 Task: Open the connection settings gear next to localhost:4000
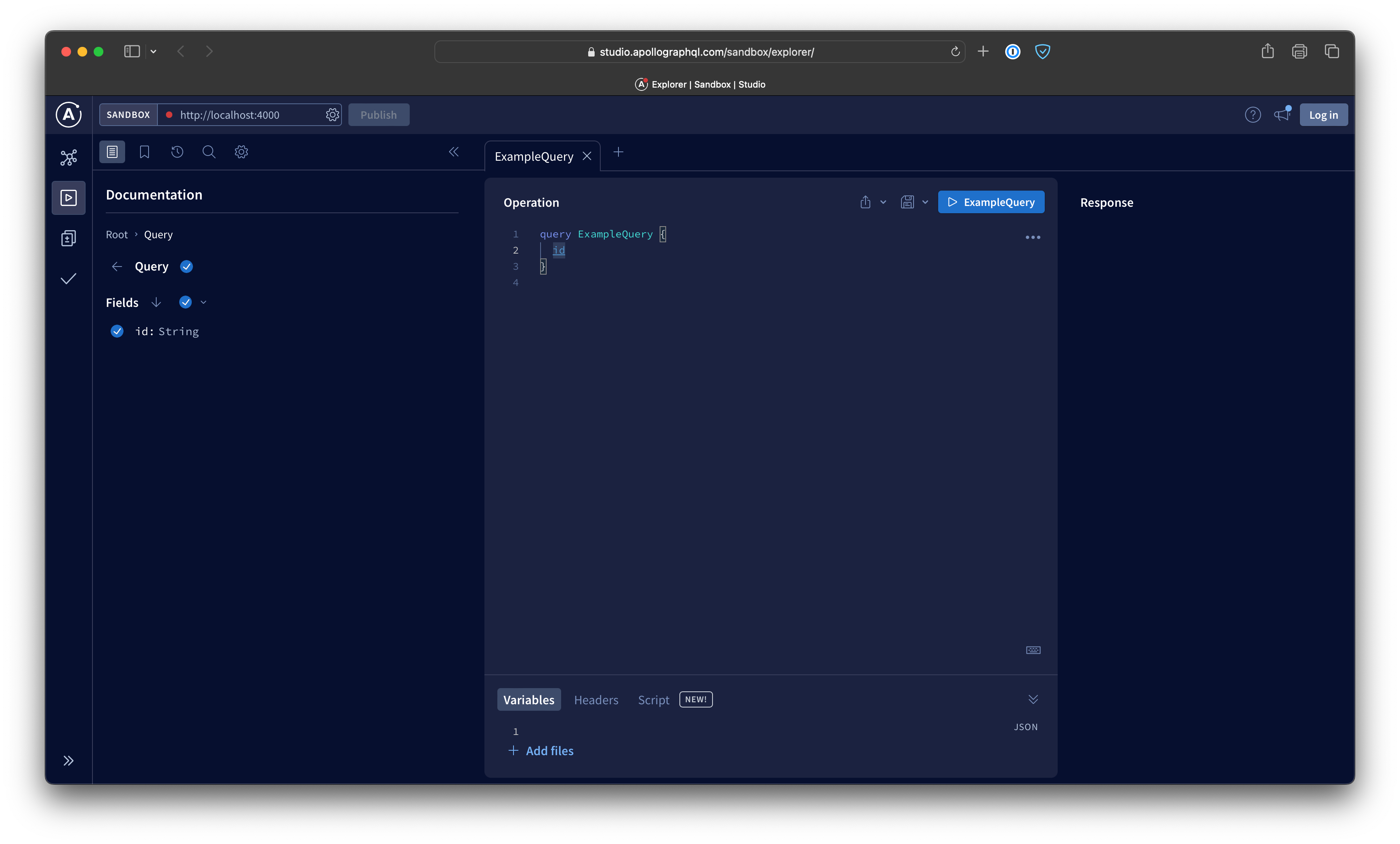click(332, 115)
